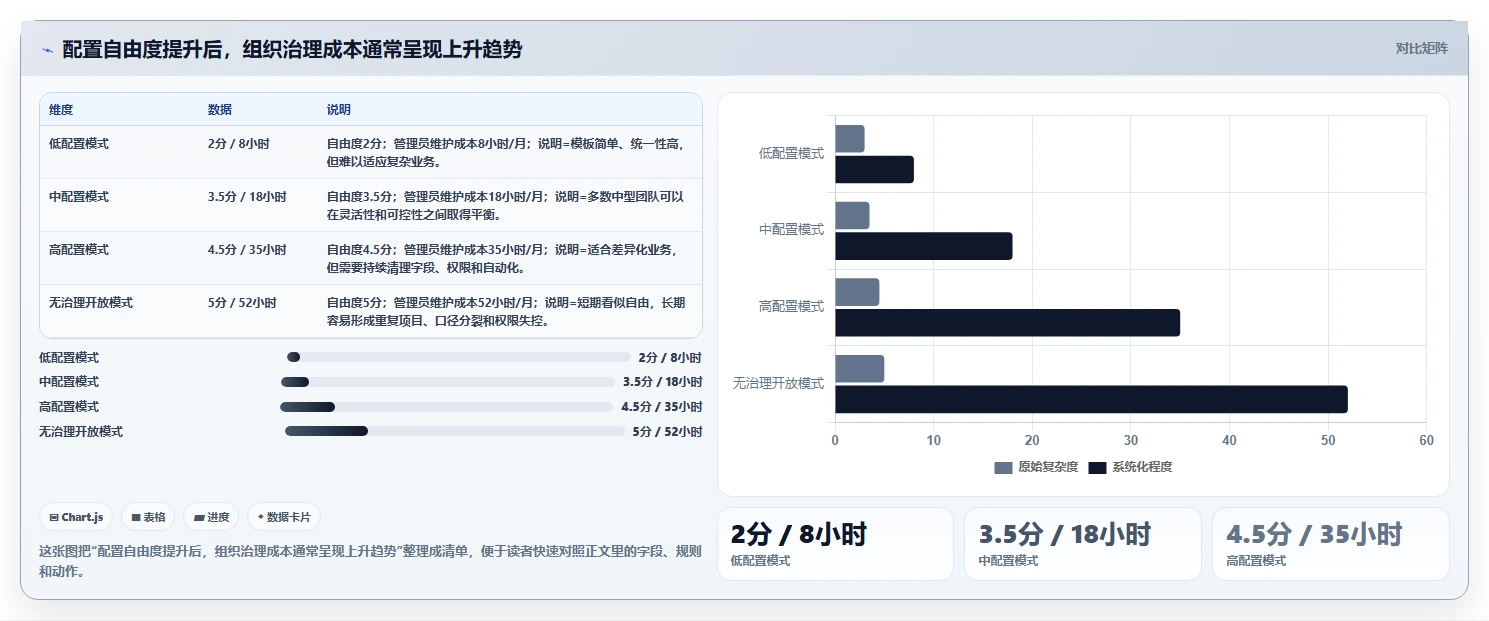Click the 高配置模式 progress bar
Image resolution: width=1489 pixels, height=621 pixels.
(446, 407)
